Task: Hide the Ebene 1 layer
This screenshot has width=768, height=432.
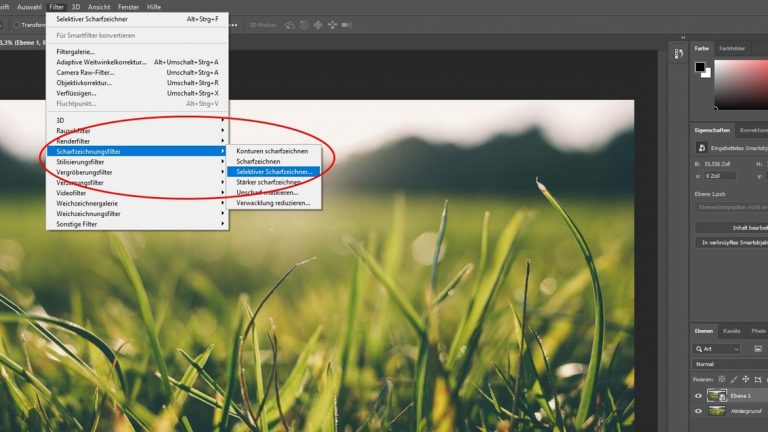Action: coord(699,395)
